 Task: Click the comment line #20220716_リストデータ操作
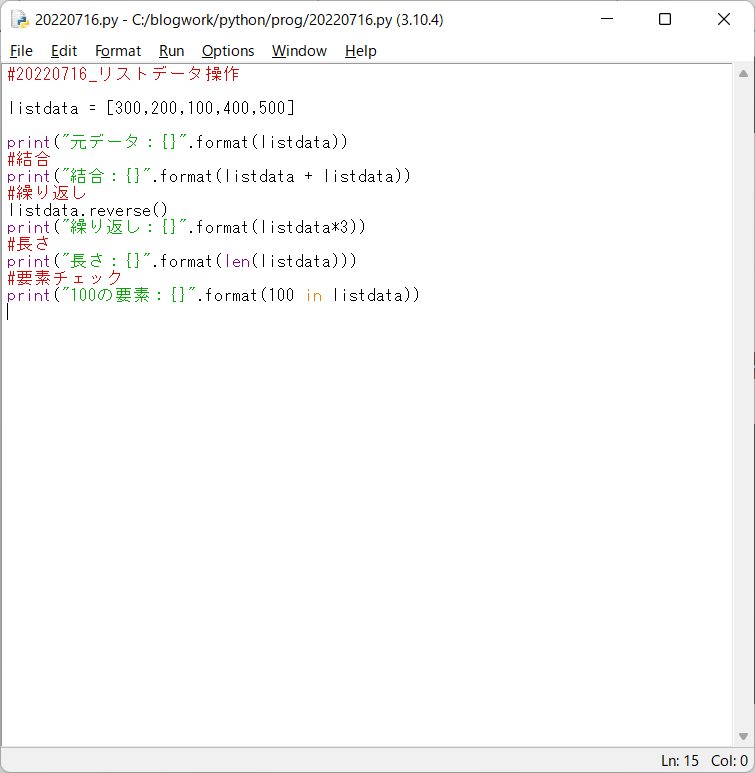coord(123,74)
